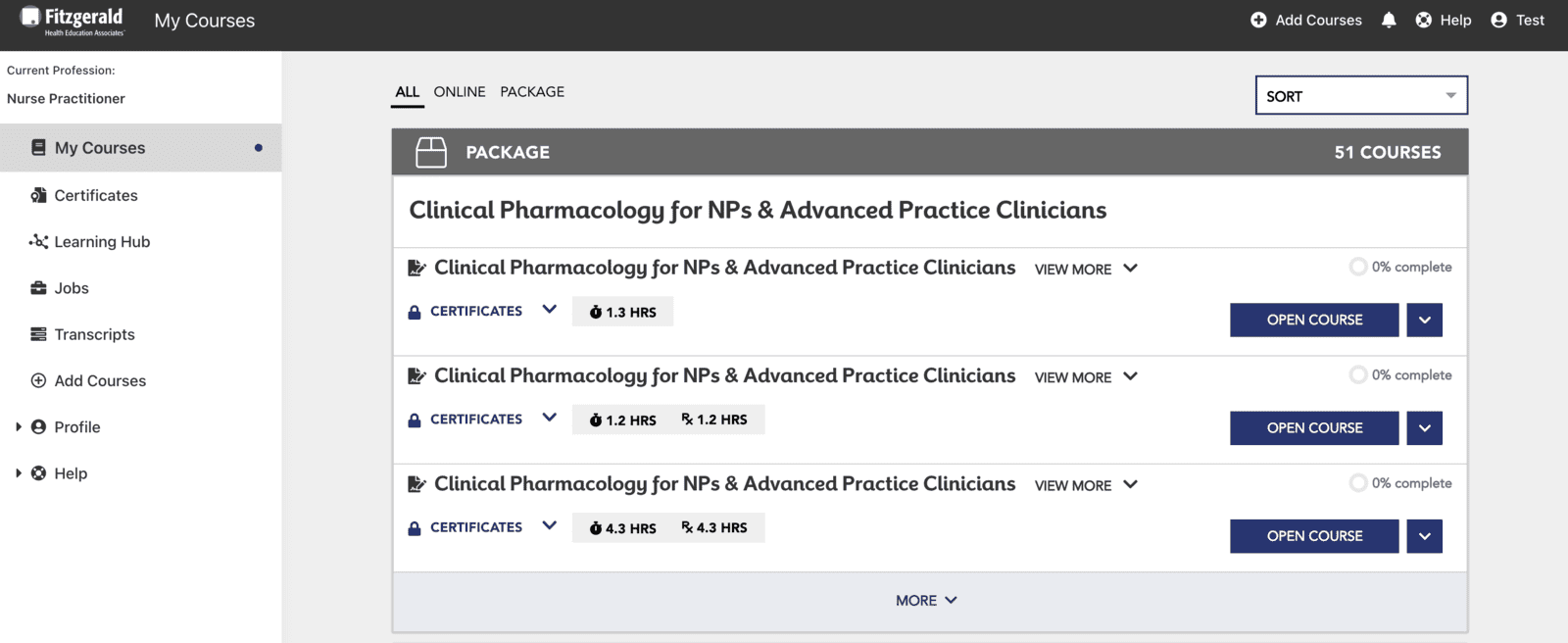Click MORE to load additional courses
1568x643 pixels.
[926, 600]
